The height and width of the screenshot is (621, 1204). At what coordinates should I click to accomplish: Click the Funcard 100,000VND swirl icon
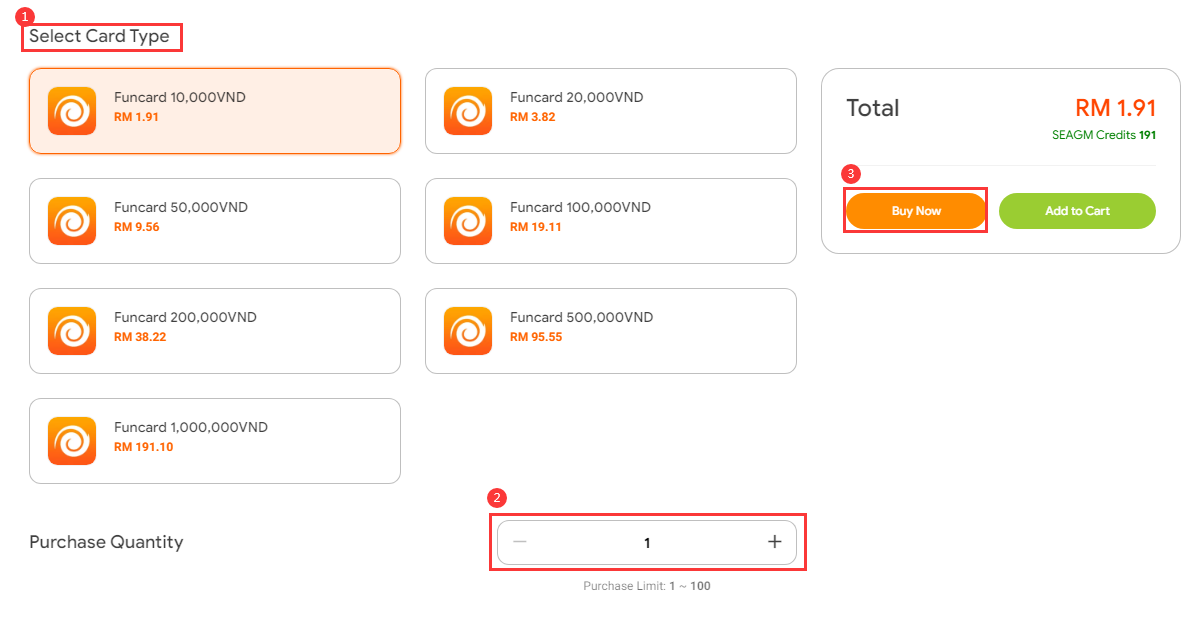click(x=468, y=221)
